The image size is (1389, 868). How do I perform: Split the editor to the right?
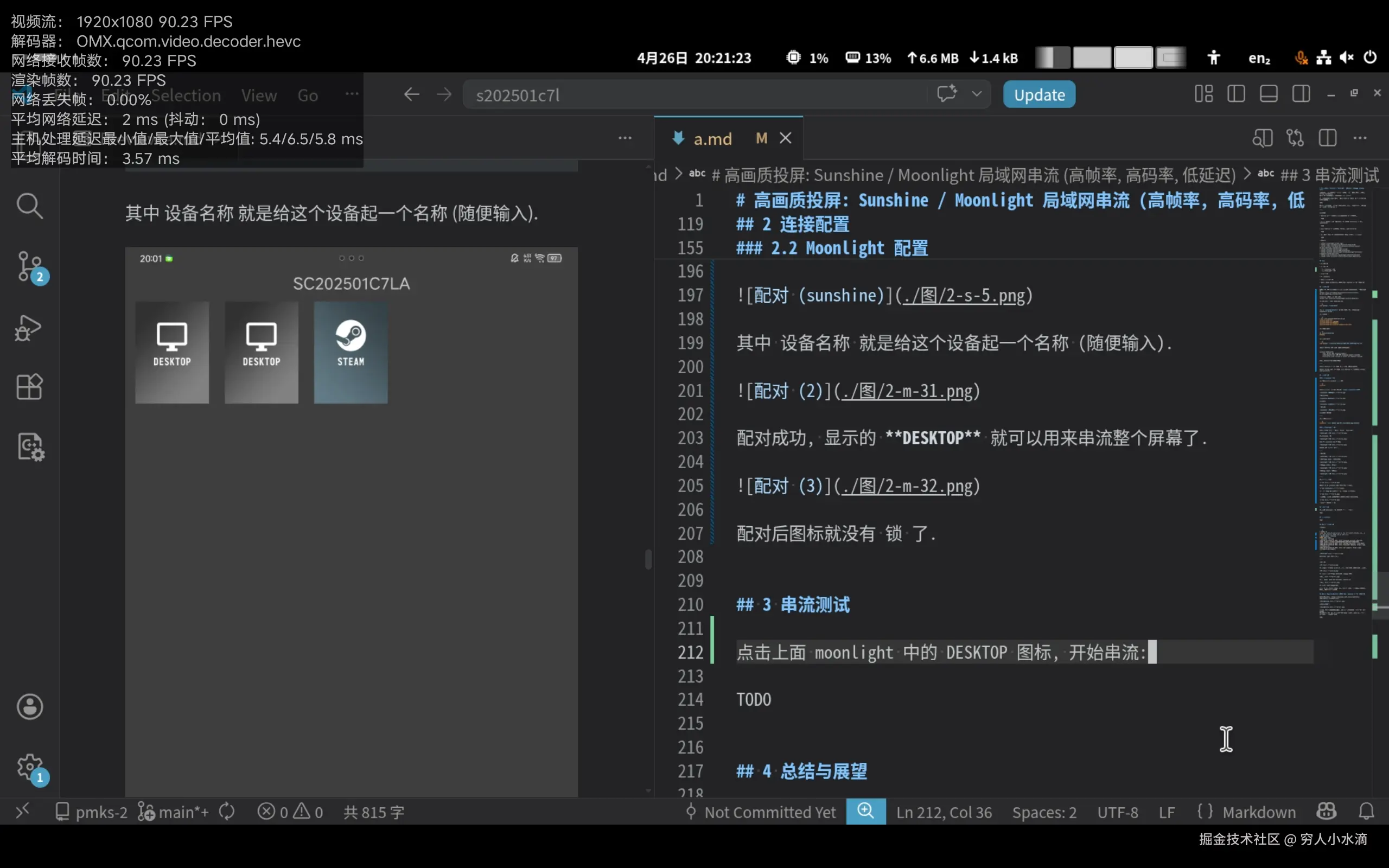pyautogui.click(x=1328, y=138)
